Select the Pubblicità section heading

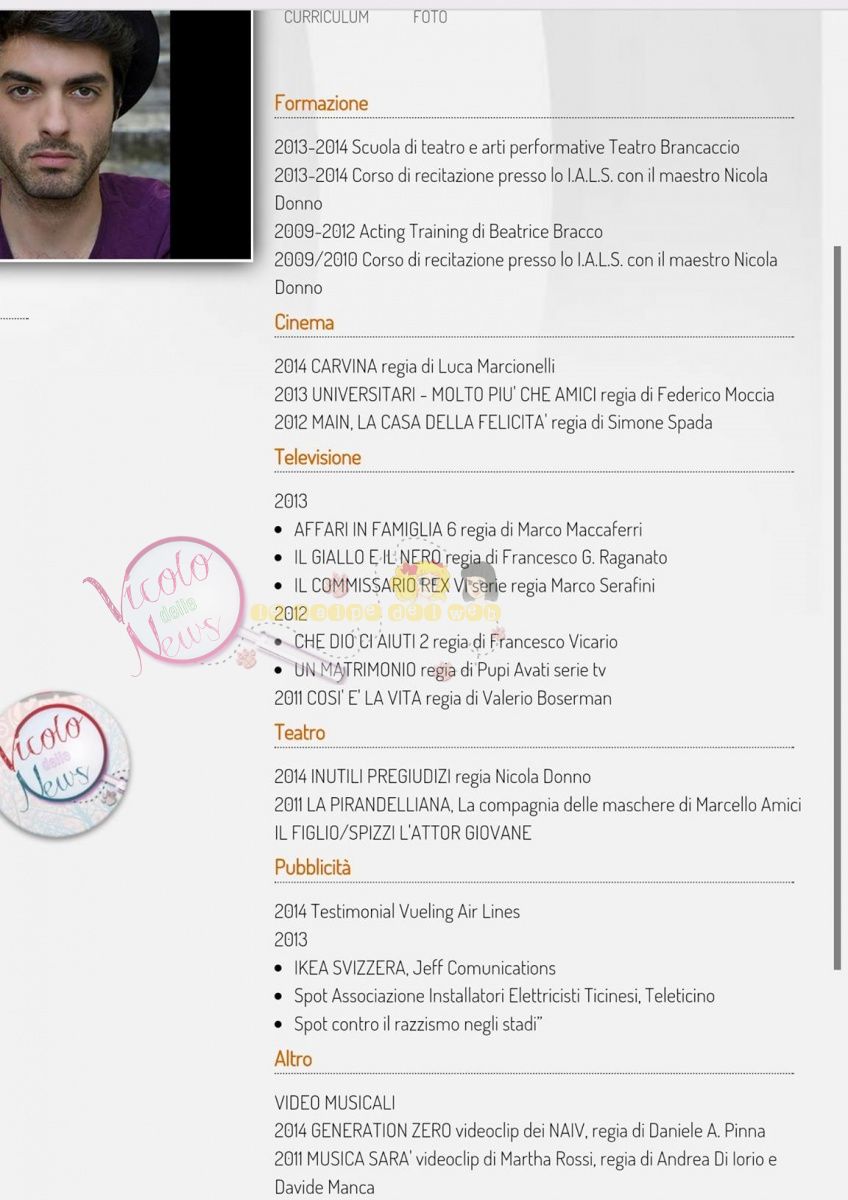pos(313,867)
